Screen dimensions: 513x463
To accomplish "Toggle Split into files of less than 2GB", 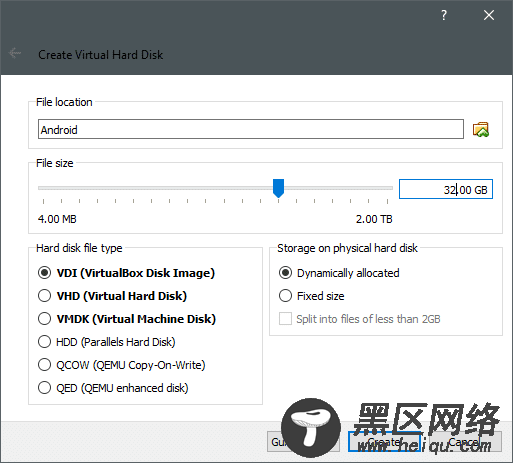I will [359, 319].
